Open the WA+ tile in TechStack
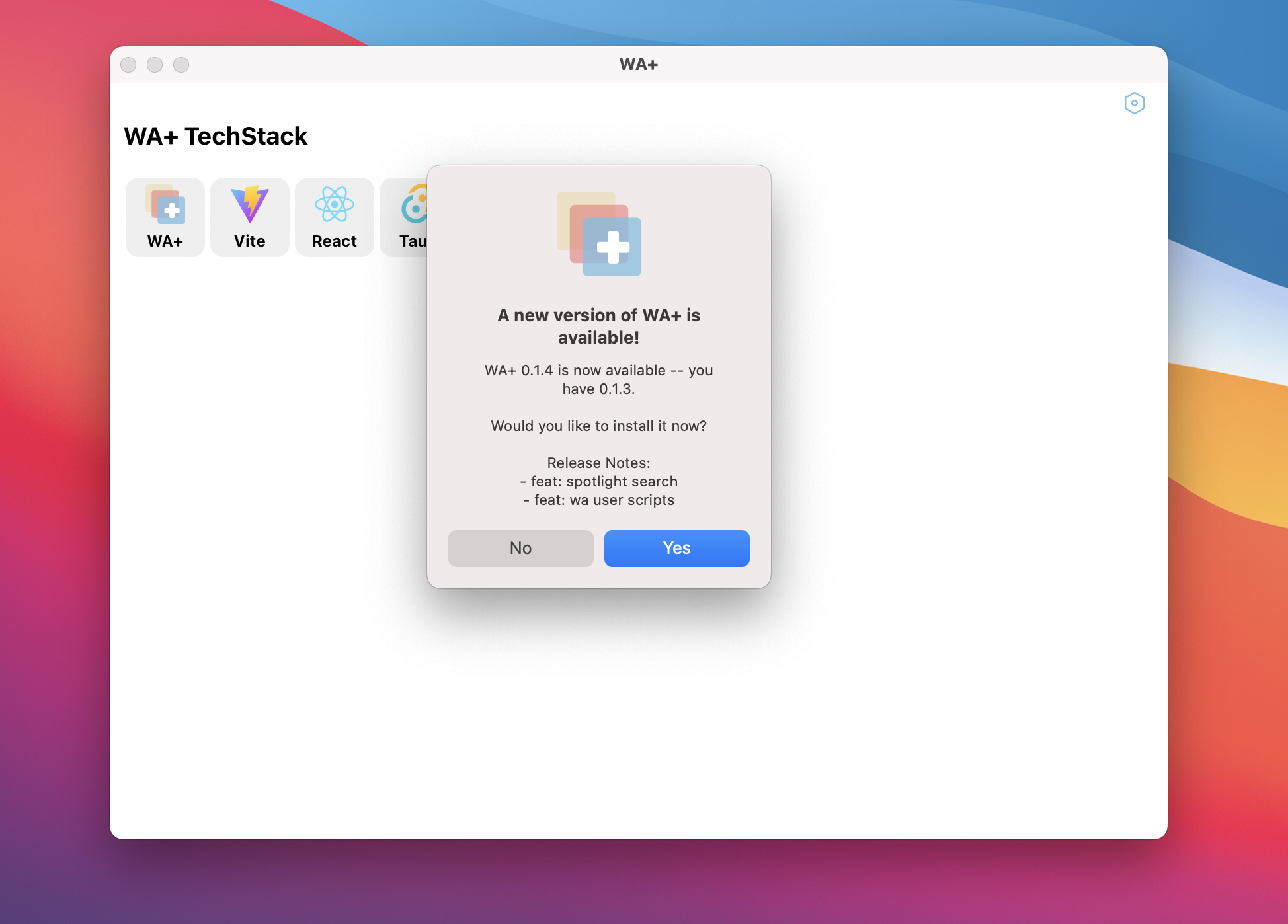1288x924 pixels. (x=165, y=217)
